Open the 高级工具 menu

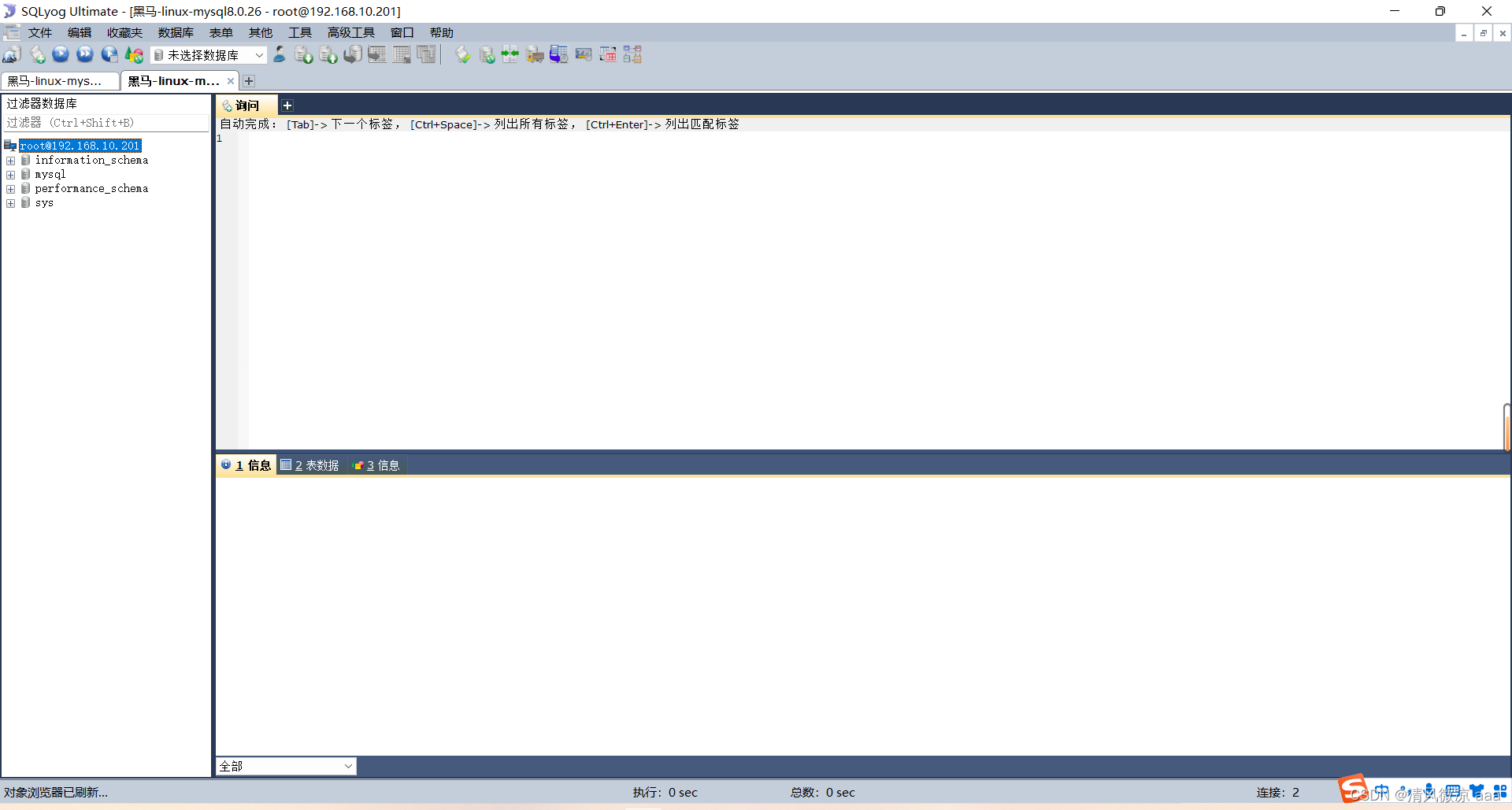(x=351, y=33)
